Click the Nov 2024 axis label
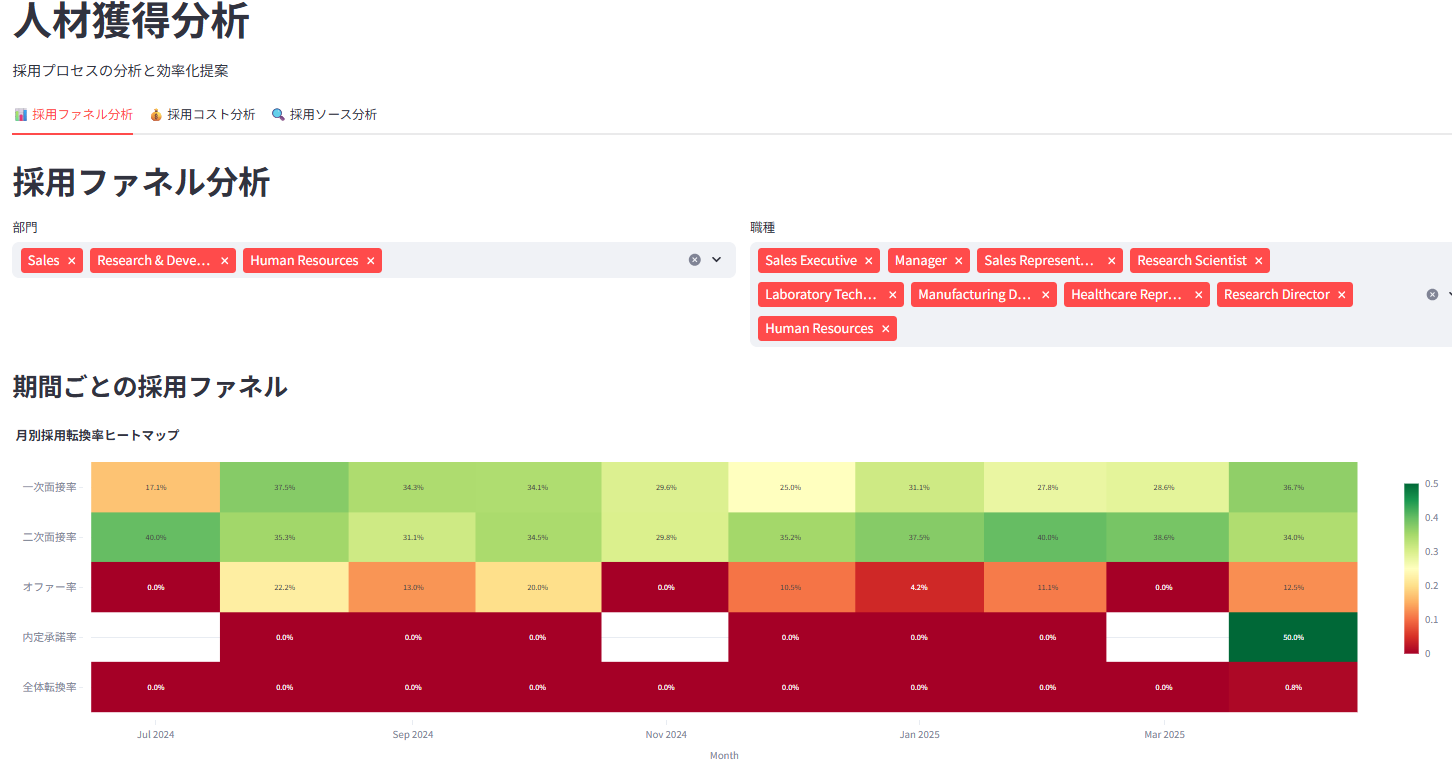 (x=666, y=734)
